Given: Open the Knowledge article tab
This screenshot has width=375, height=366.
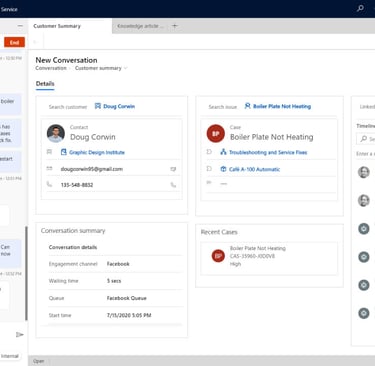Looking at the screenshot, I should 140,26.
